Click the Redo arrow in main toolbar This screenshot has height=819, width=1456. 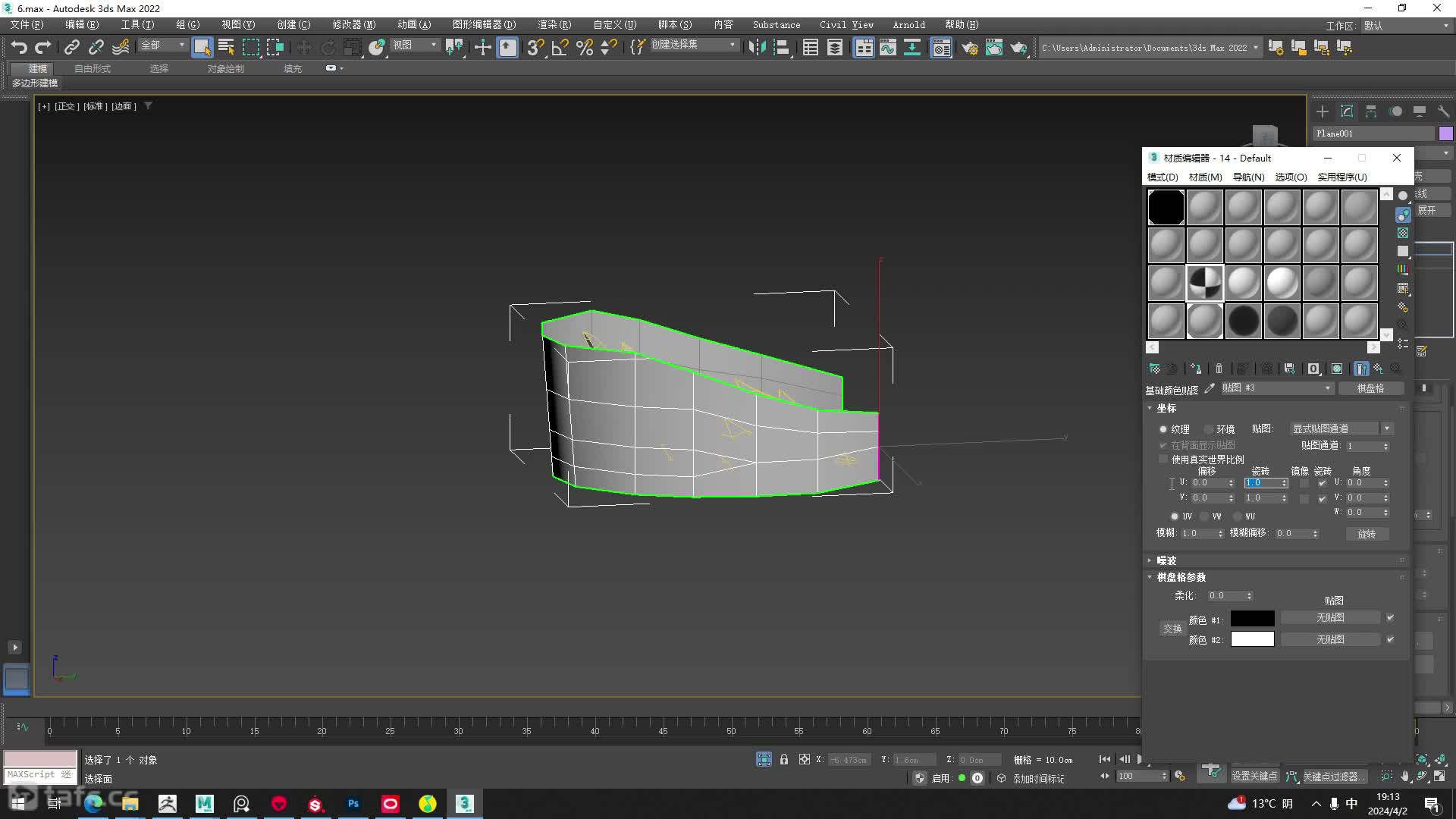point(43,47)
